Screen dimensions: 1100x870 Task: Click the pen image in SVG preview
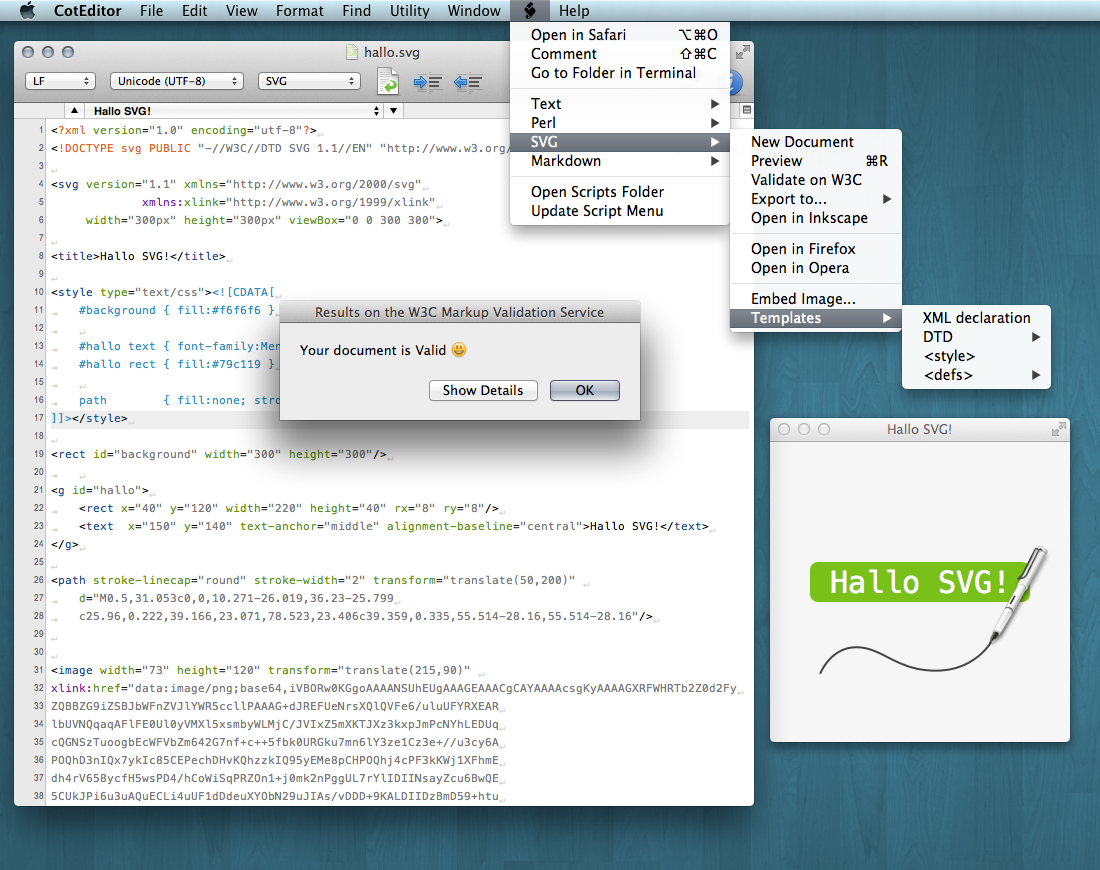(1019, 593)
